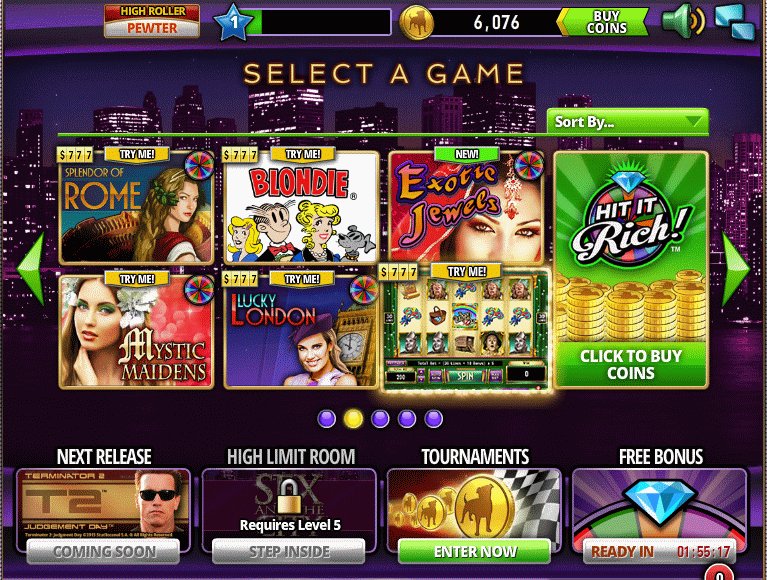Launch the Lucky London game tile
Screen dimensions: 767x580
coord(301,333)
